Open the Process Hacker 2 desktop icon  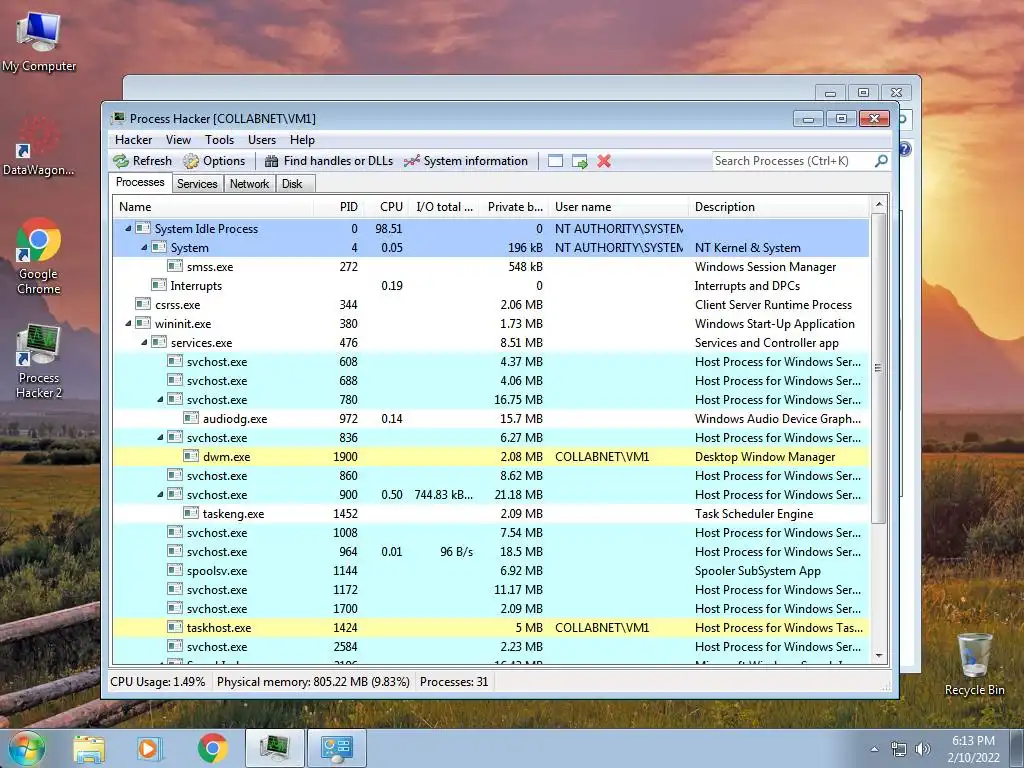(x=39, y=361)
